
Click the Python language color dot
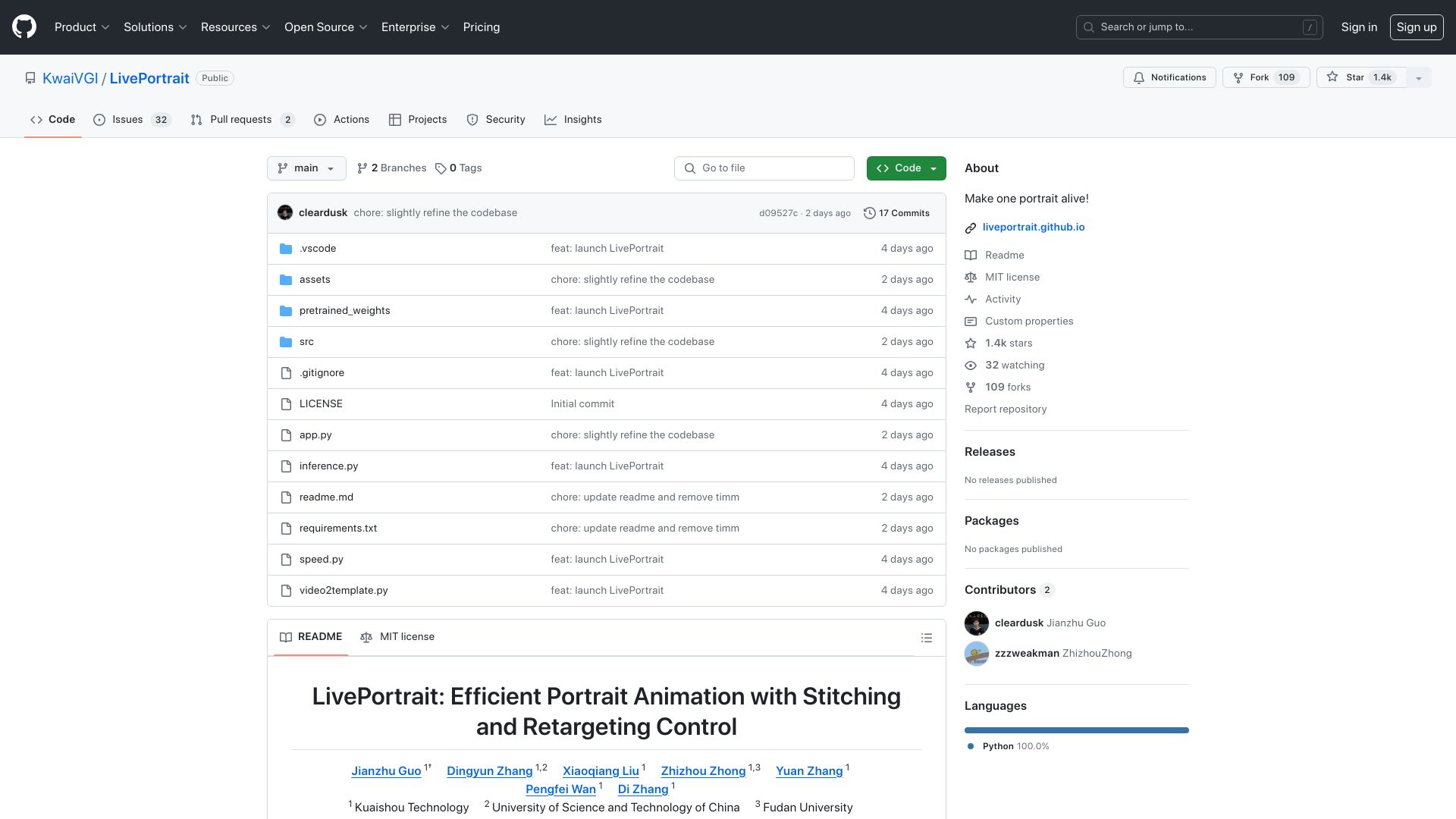(x=971, y=746)
